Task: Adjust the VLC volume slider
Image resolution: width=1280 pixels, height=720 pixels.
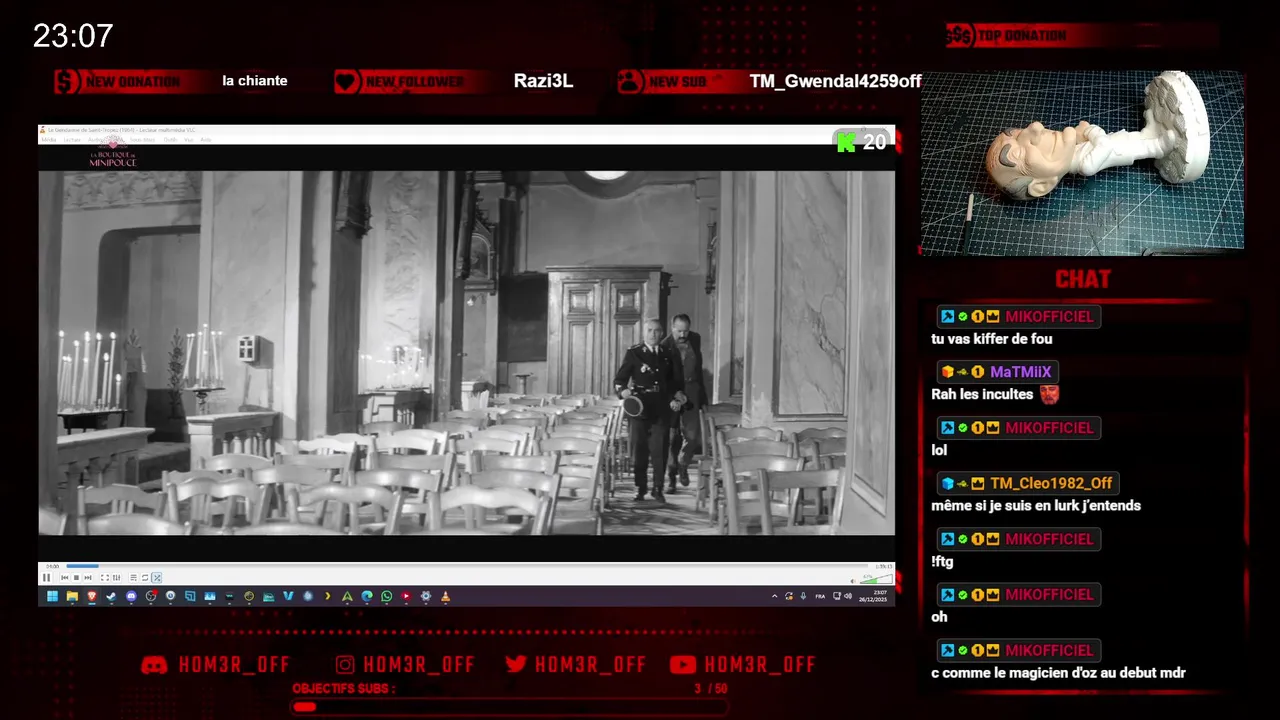Action: click(x=876, y=579)
